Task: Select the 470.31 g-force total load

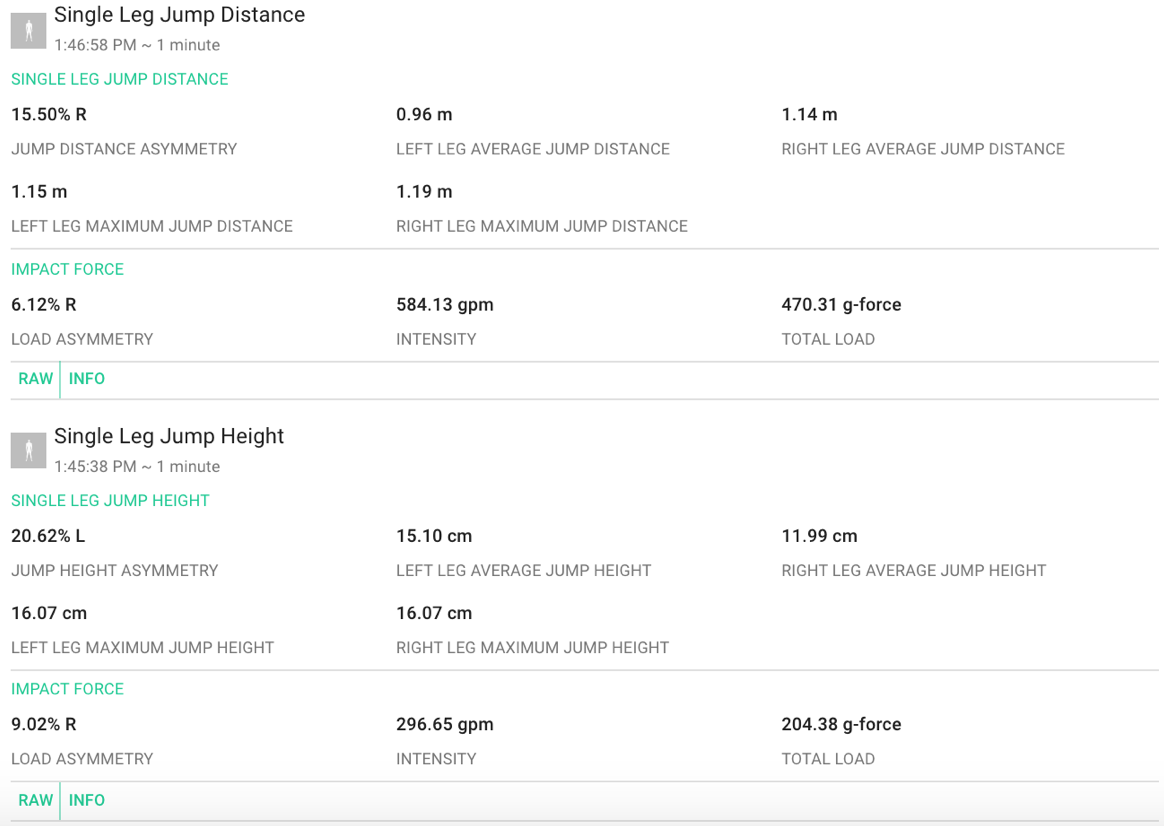Action: tap(841, 305)
